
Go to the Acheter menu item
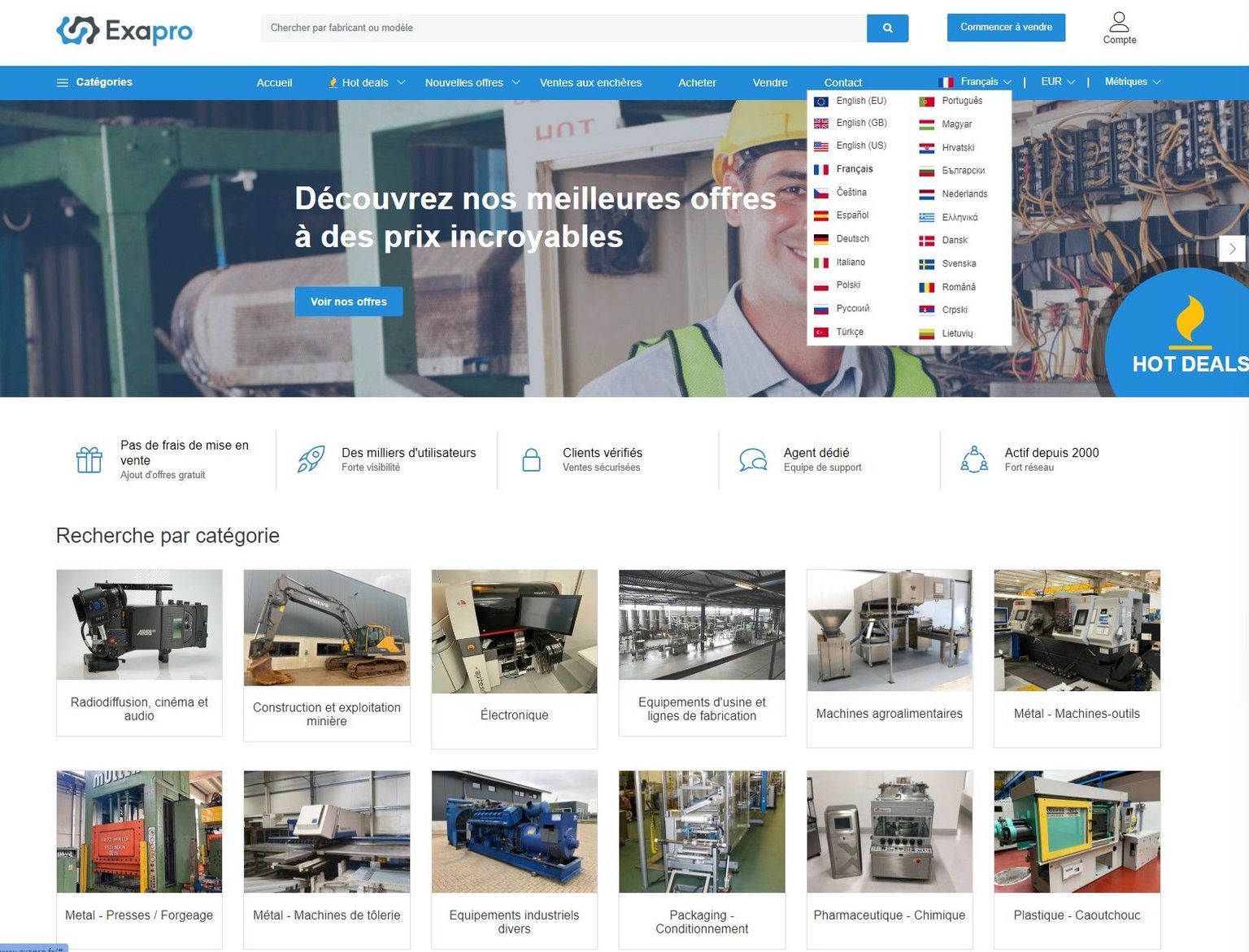697,83
